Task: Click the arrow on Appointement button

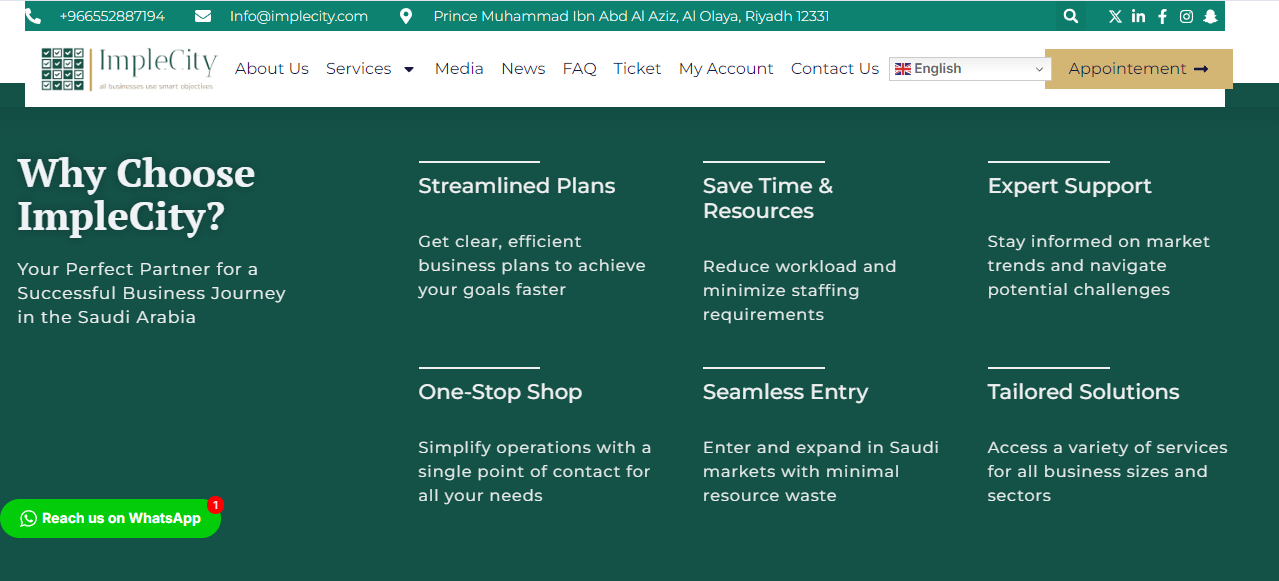Action: (1201, 69)
